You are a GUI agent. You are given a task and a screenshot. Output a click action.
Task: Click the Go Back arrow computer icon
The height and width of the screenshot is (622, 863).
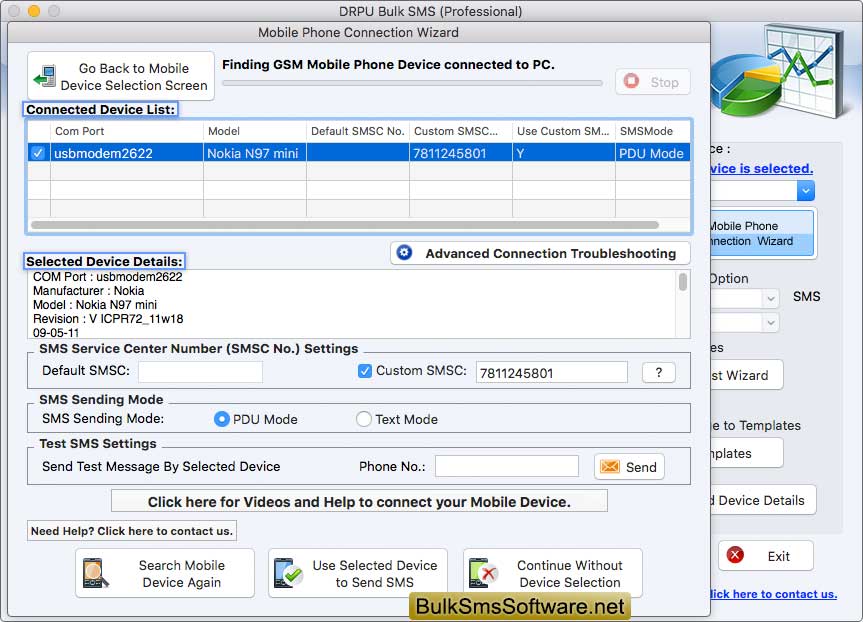coord(45,77)
